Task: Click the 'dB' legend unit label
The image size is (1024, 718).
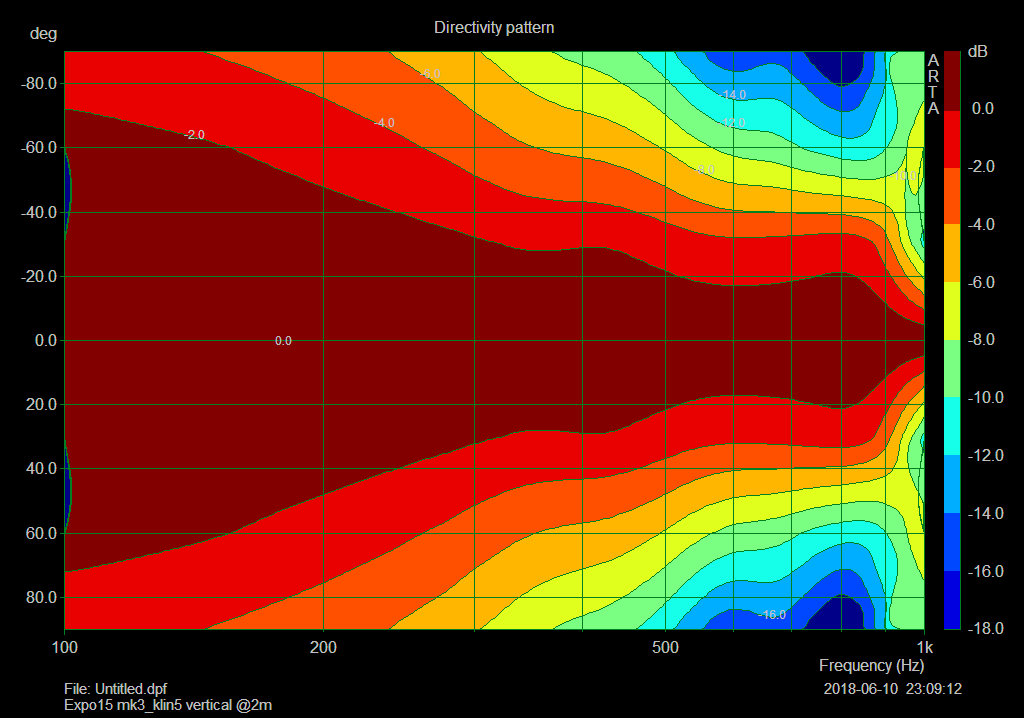Action: [978, 52]
